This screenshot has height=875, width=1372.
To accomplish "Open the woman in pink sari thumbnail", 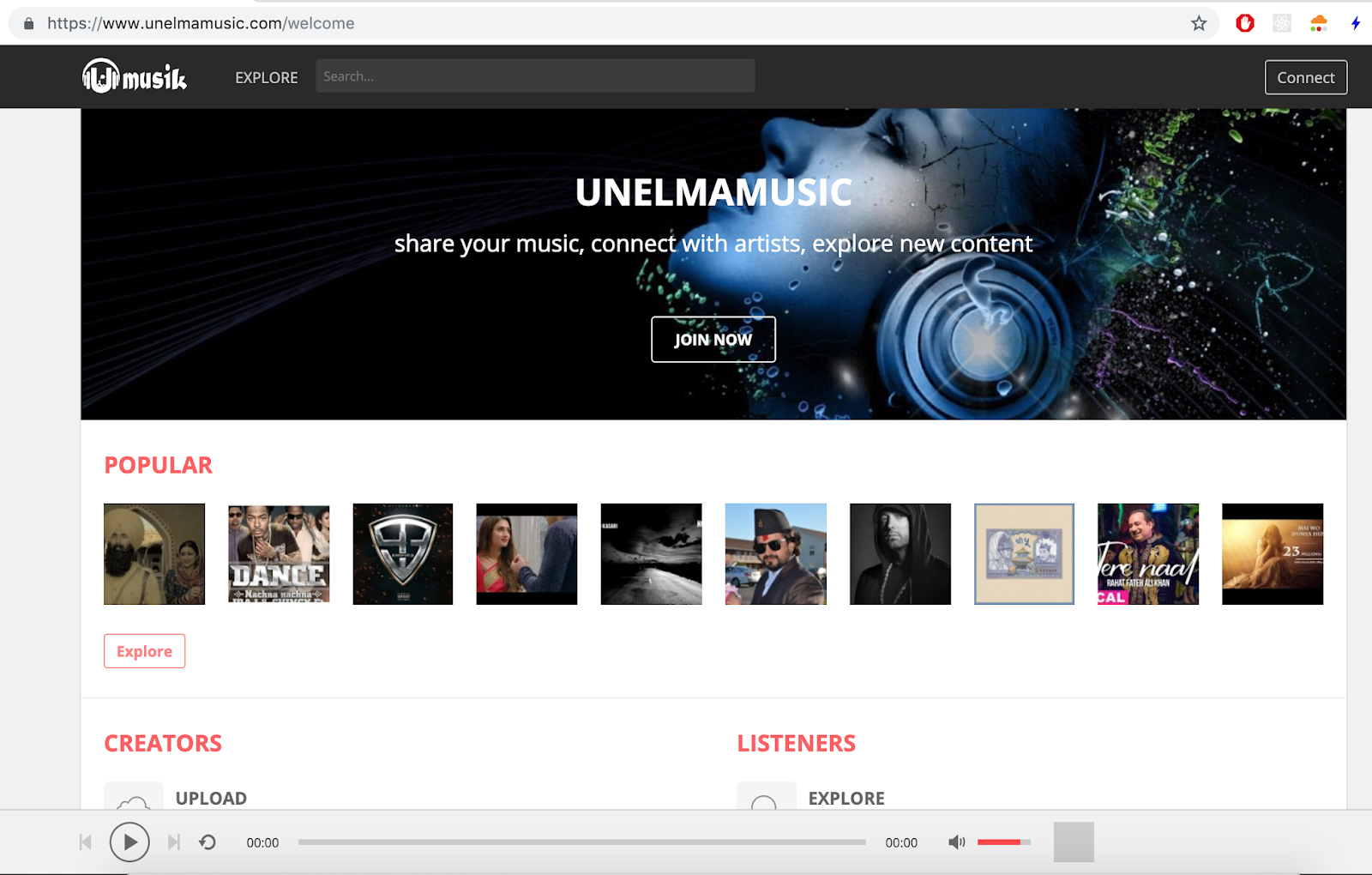I will click(x=527, y=554).
